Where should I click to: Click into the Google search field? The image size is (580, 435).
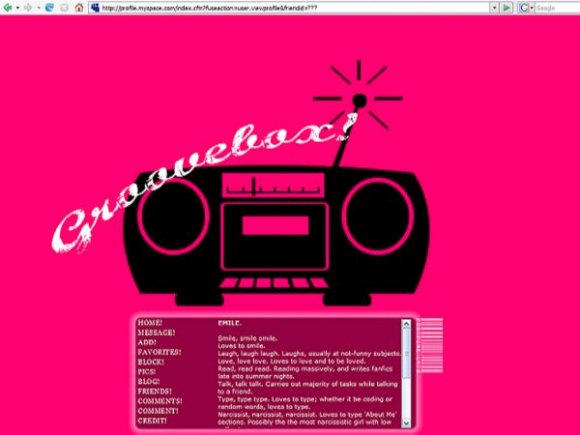point(557,7)
